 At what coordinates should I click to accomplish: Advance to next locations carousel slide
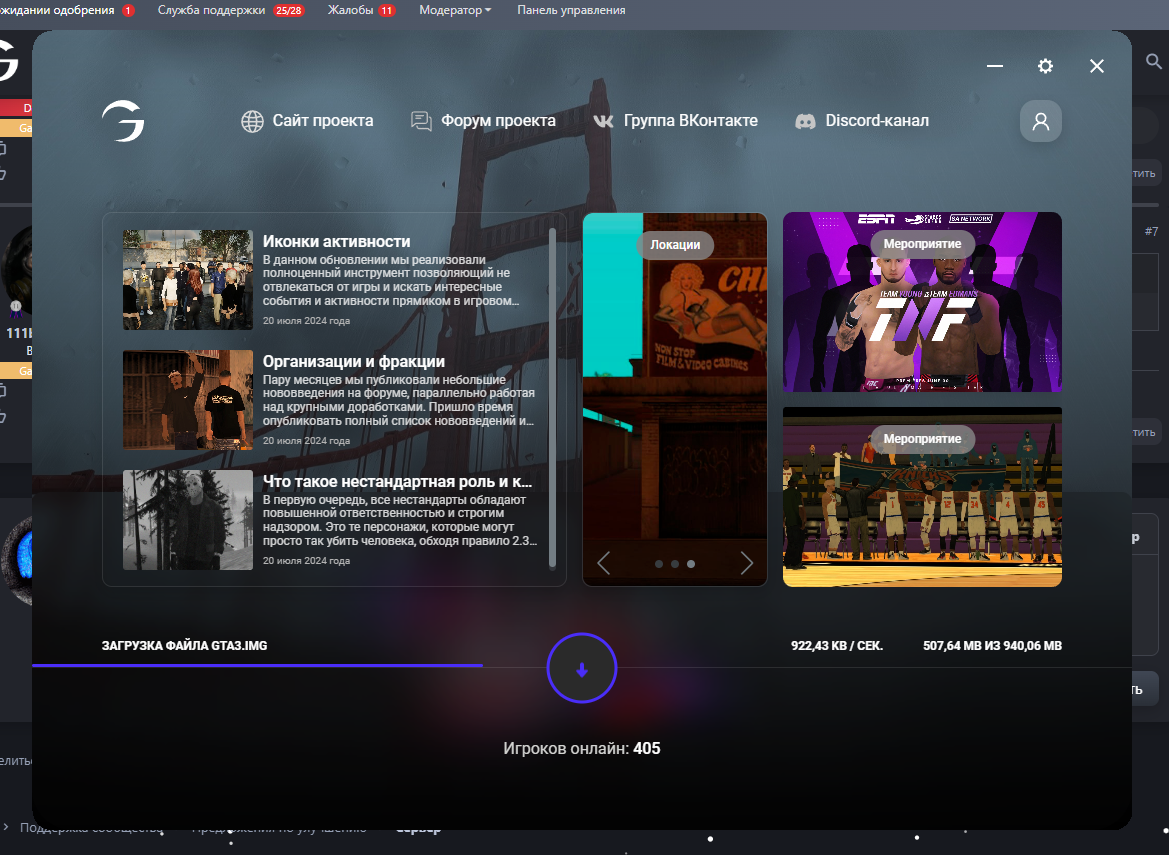(x=746, y=563)
